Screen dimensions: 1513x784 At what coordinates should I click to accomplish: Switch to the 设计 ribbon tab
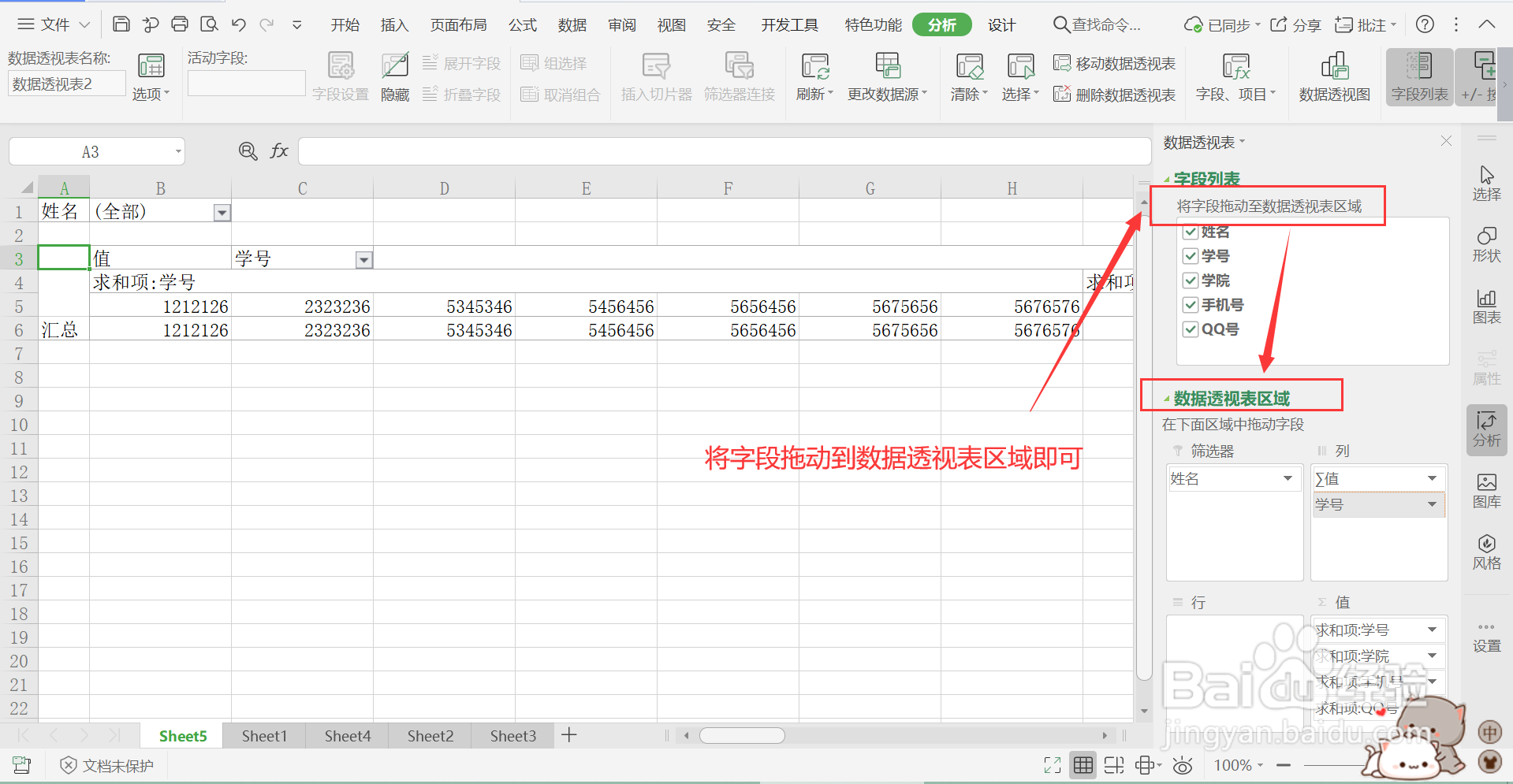1002,25
